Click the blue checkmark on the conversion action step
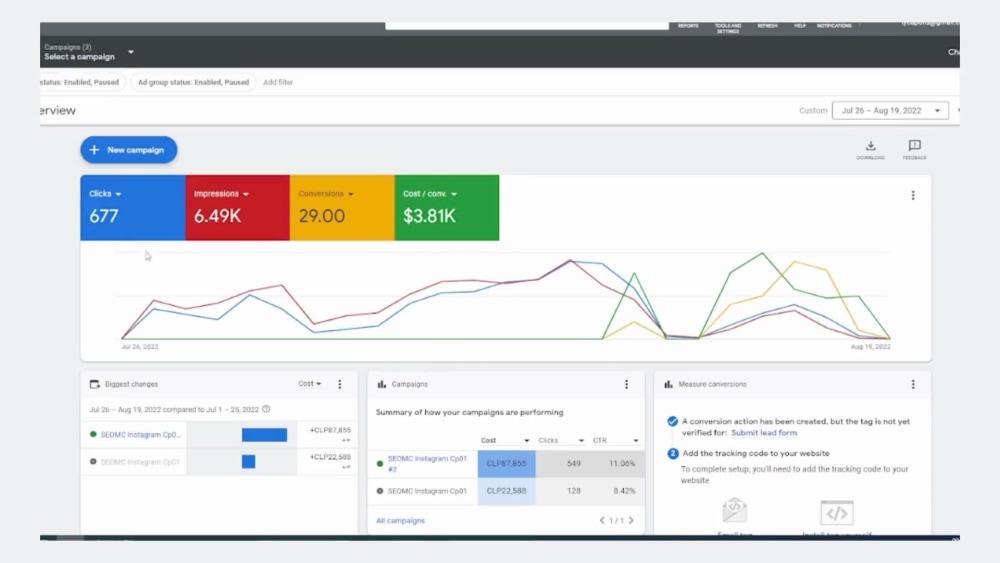 (x=672, y=421)
